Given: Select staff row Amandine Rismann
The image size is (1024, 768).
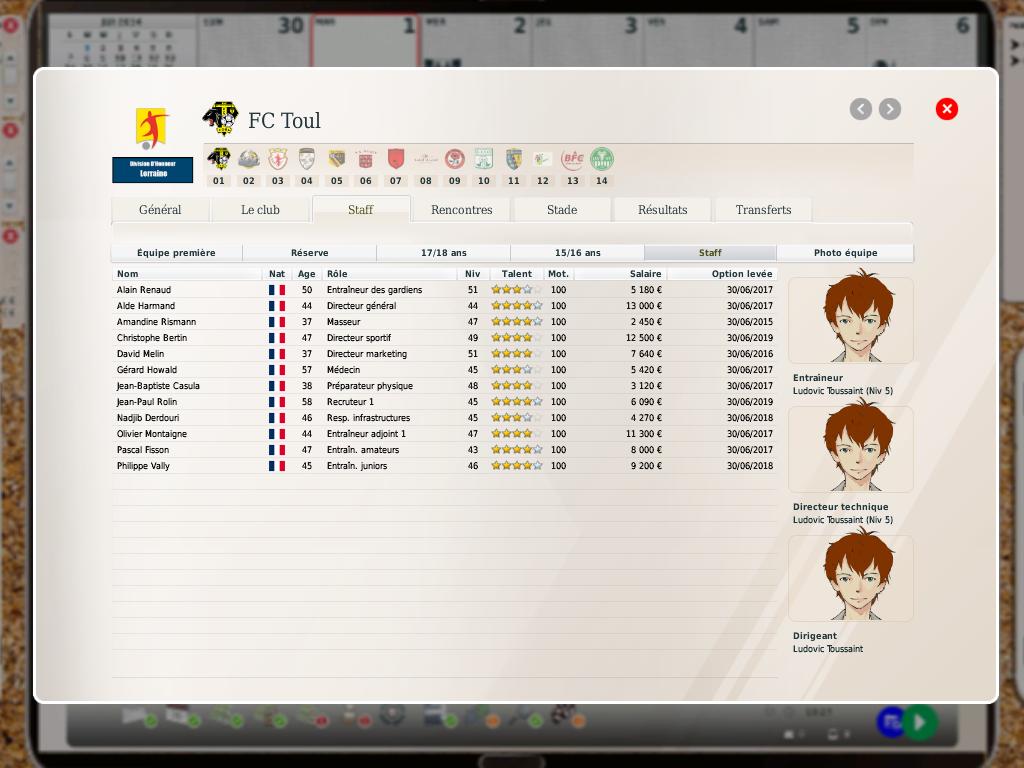Looking at the screenshot, I should (444, 321).
